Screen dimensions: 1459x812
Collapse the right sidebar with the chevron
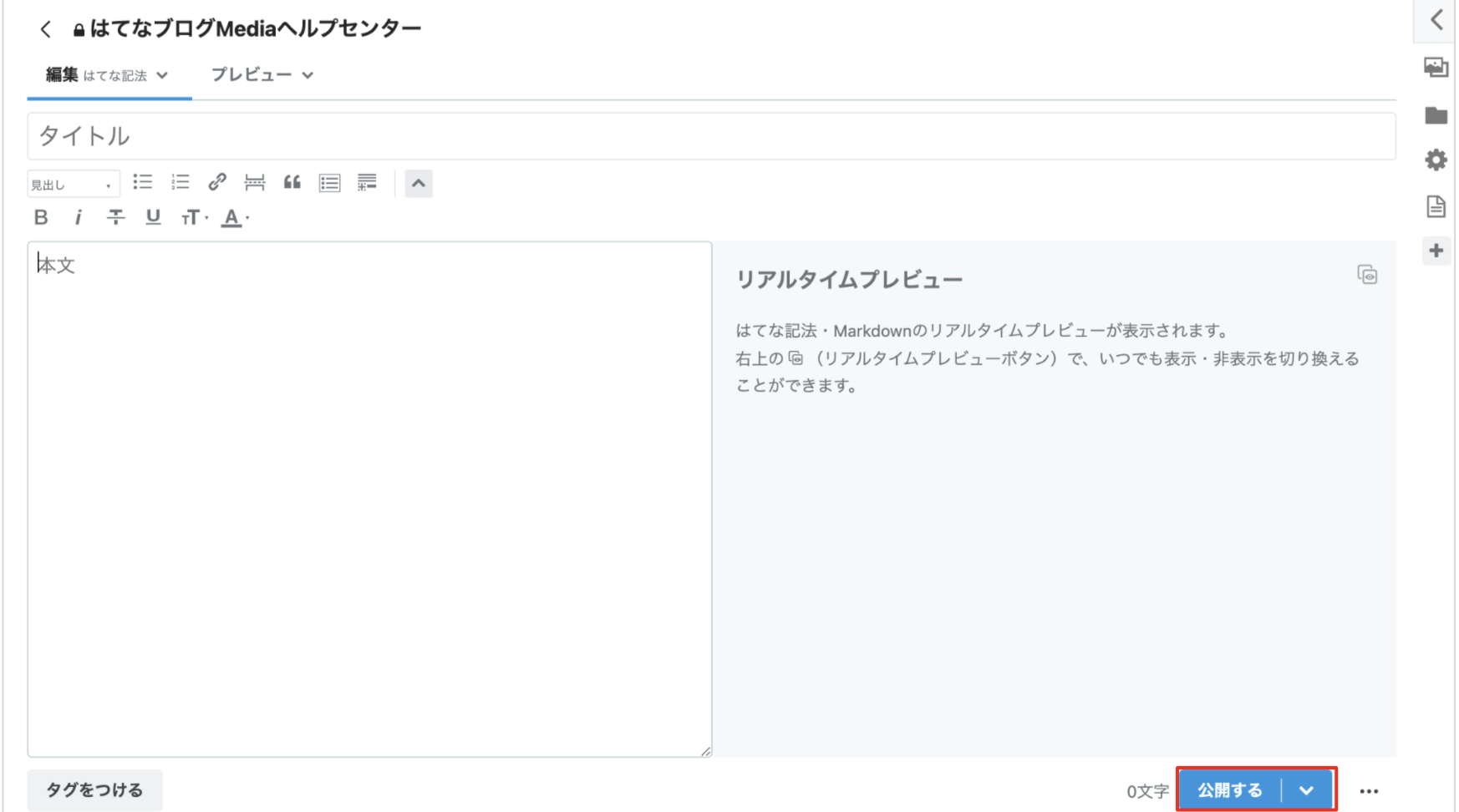1436,20
